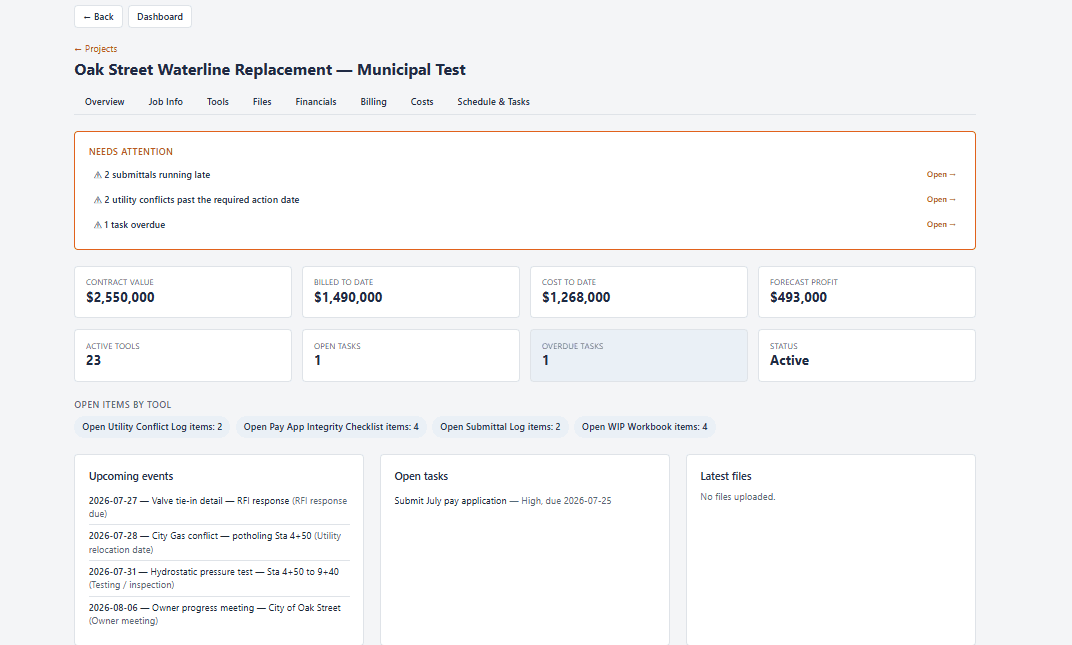
Task: Open link for 1 task overdue
Action: (x=941, y=224)
